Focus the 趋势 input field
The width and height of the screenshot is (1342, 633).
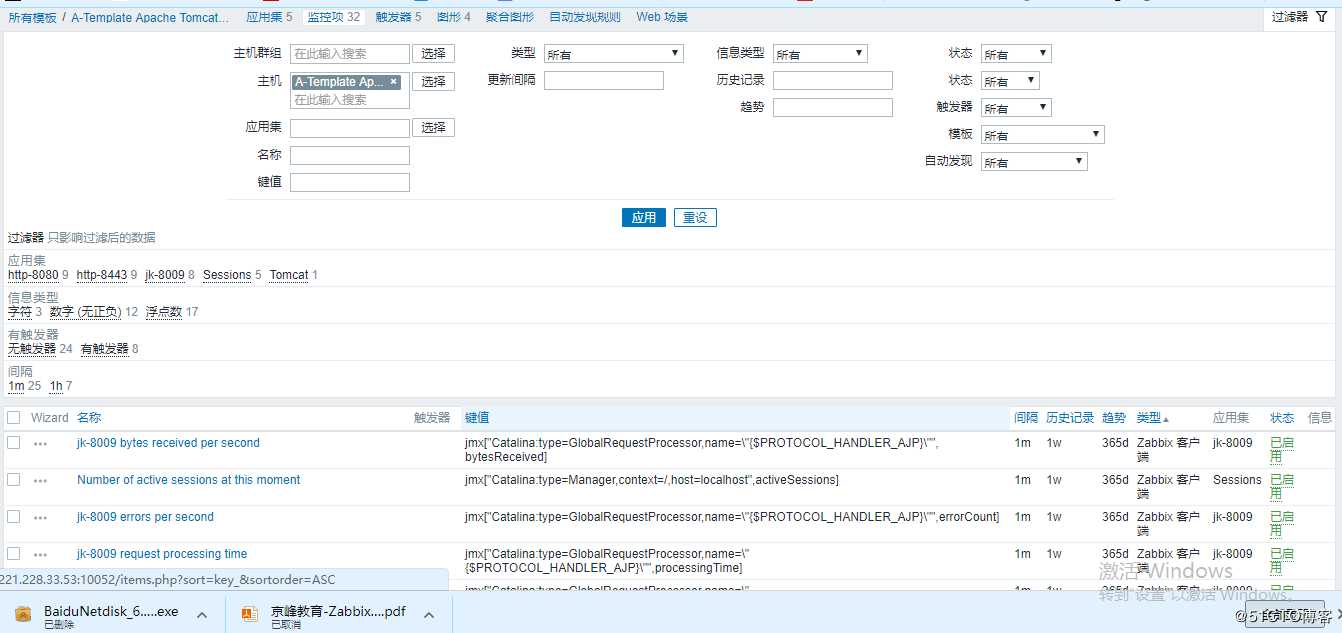[x=833, y=107]
